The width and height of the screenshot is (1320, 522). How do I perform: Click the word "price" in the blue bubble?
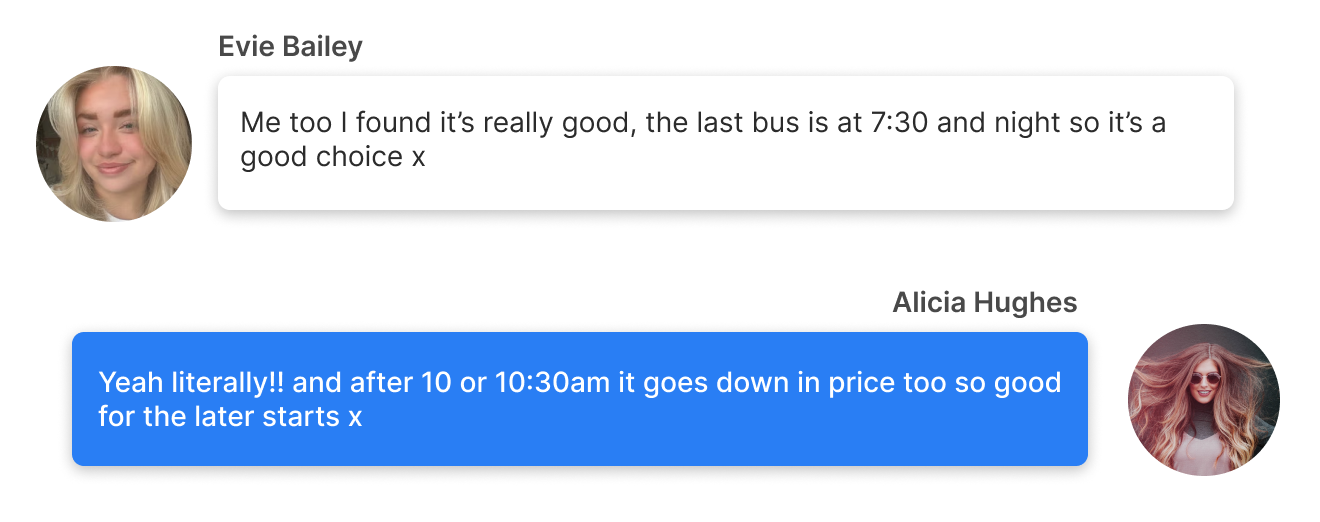coord(862,384)
